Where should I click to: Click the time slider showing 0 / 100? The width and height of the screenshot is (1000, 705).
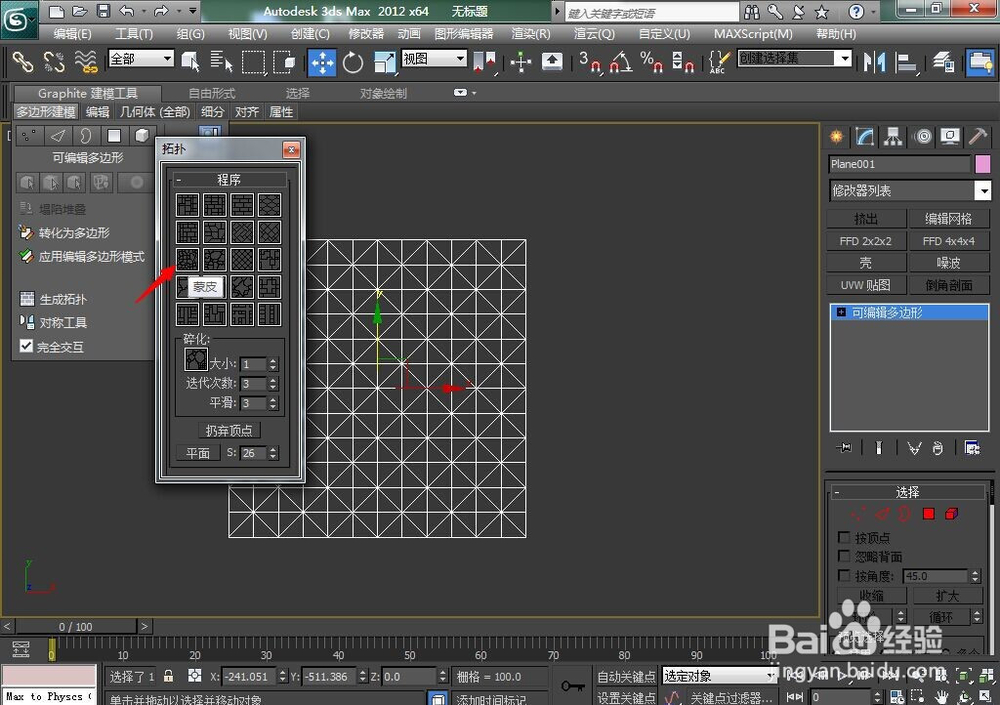coord(75,627)
